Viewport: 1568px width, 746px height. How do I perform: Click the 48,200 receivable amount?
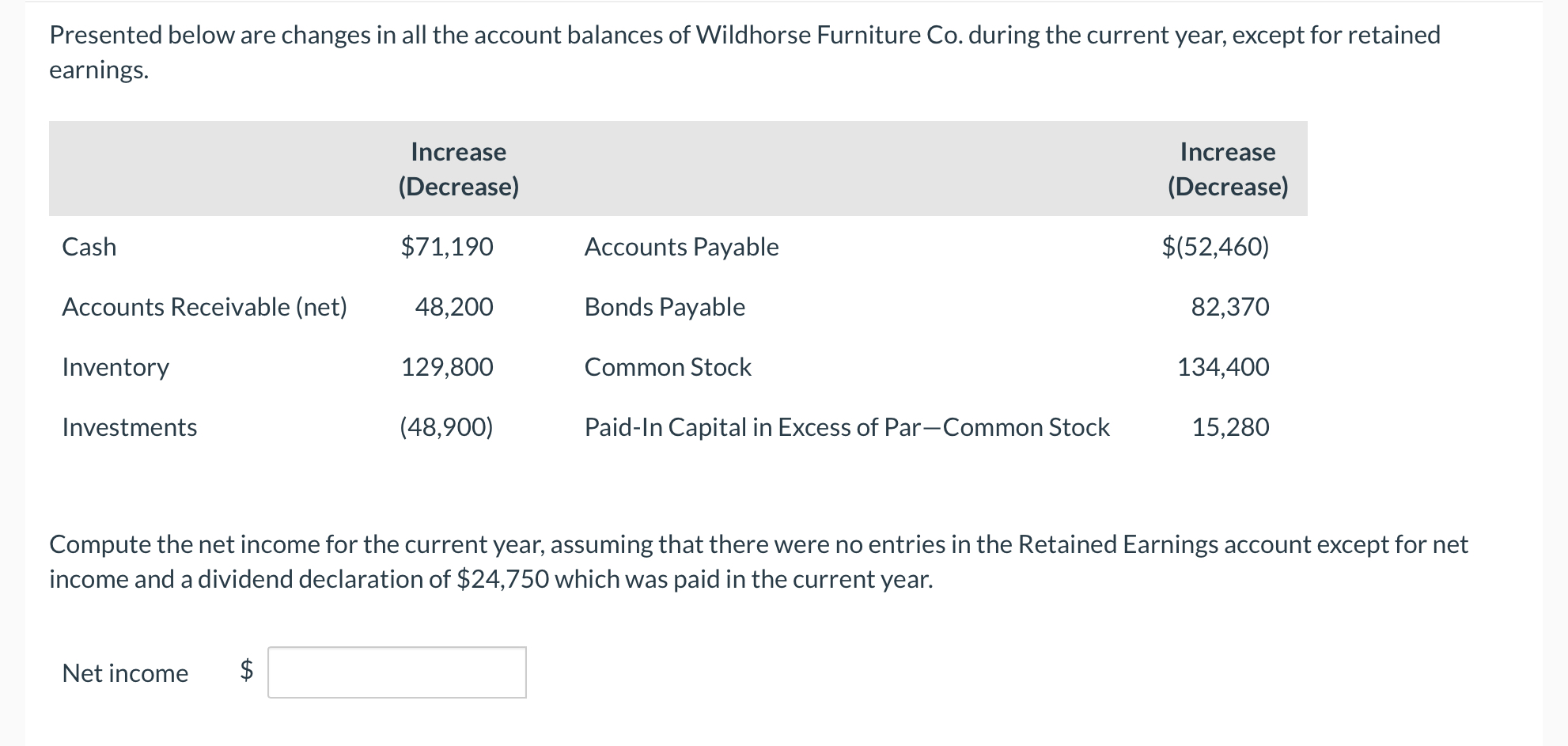pos(453,307)
